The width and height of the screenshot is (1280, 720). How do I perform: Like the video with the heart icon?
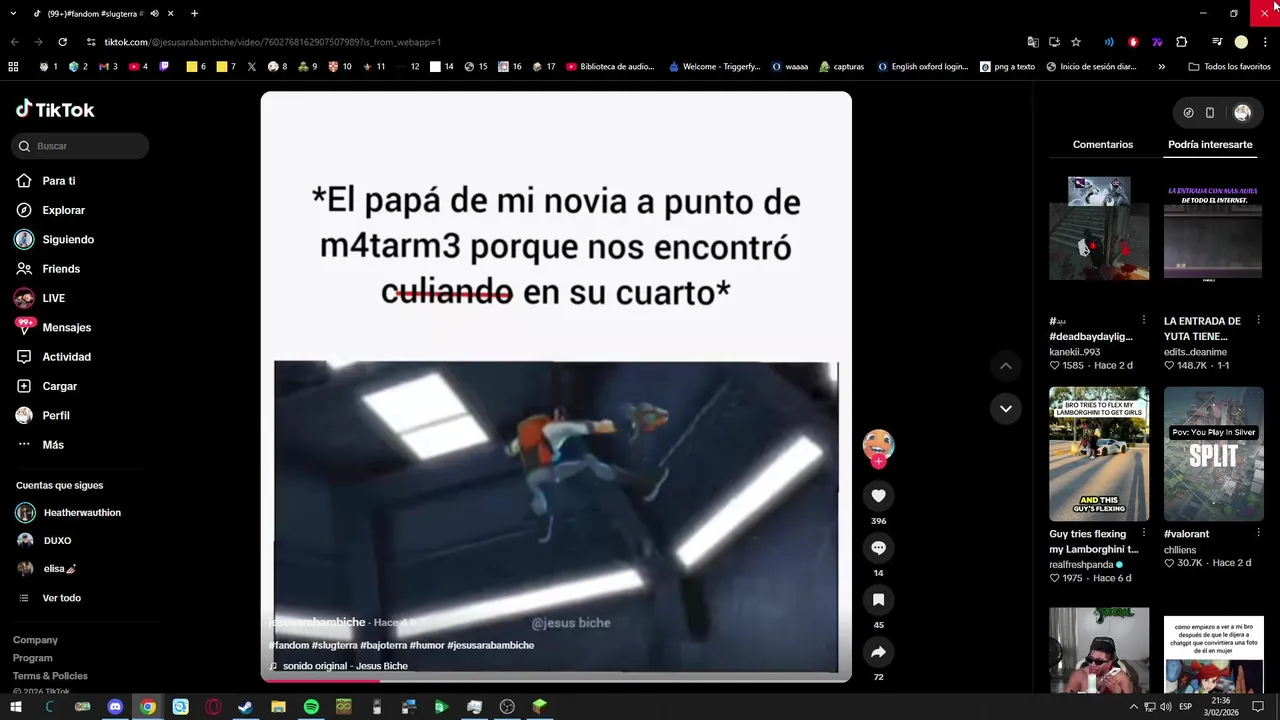878,496
